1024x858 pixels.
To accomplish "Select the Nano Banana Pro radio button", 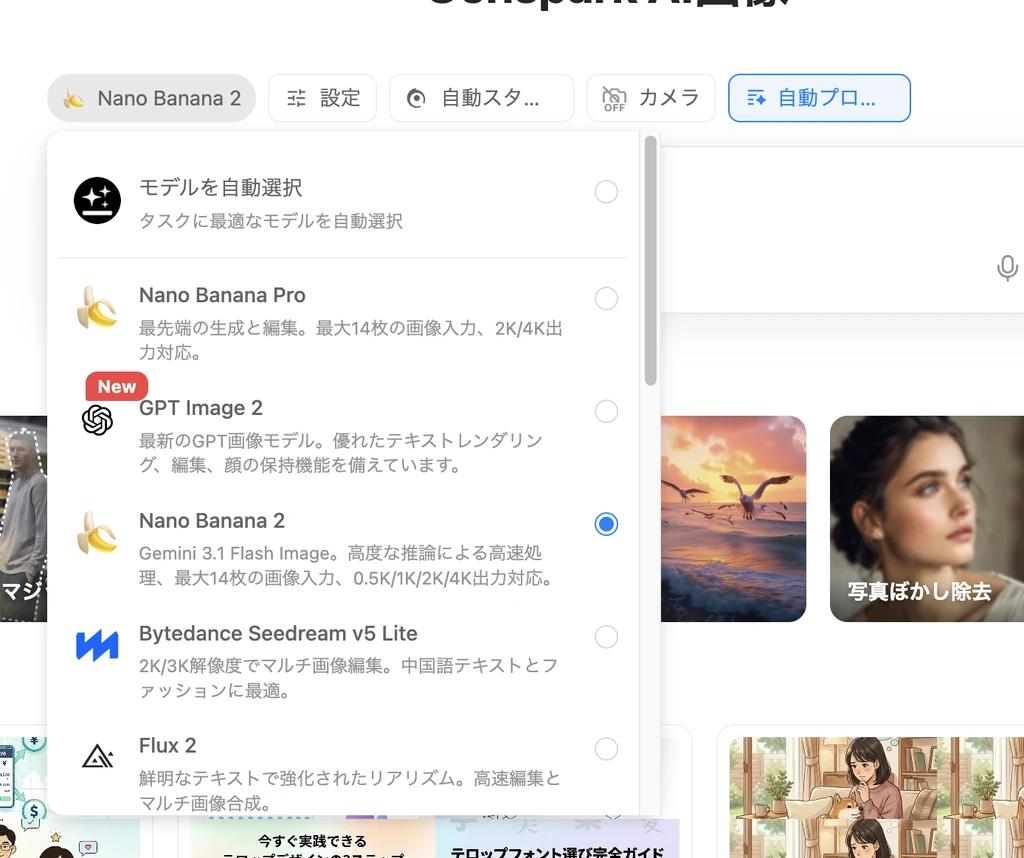I will click(606, 298).
